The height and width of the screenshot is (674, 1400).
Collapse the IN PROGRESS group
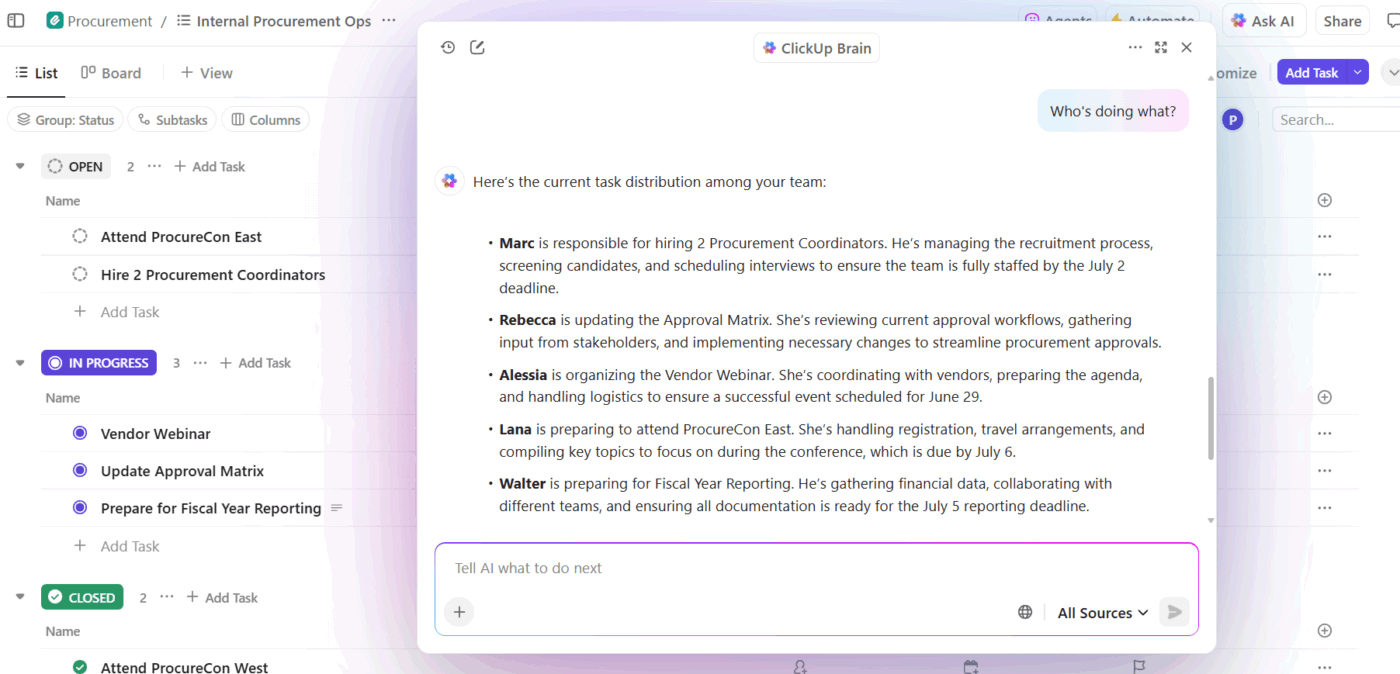click(20, 362)
